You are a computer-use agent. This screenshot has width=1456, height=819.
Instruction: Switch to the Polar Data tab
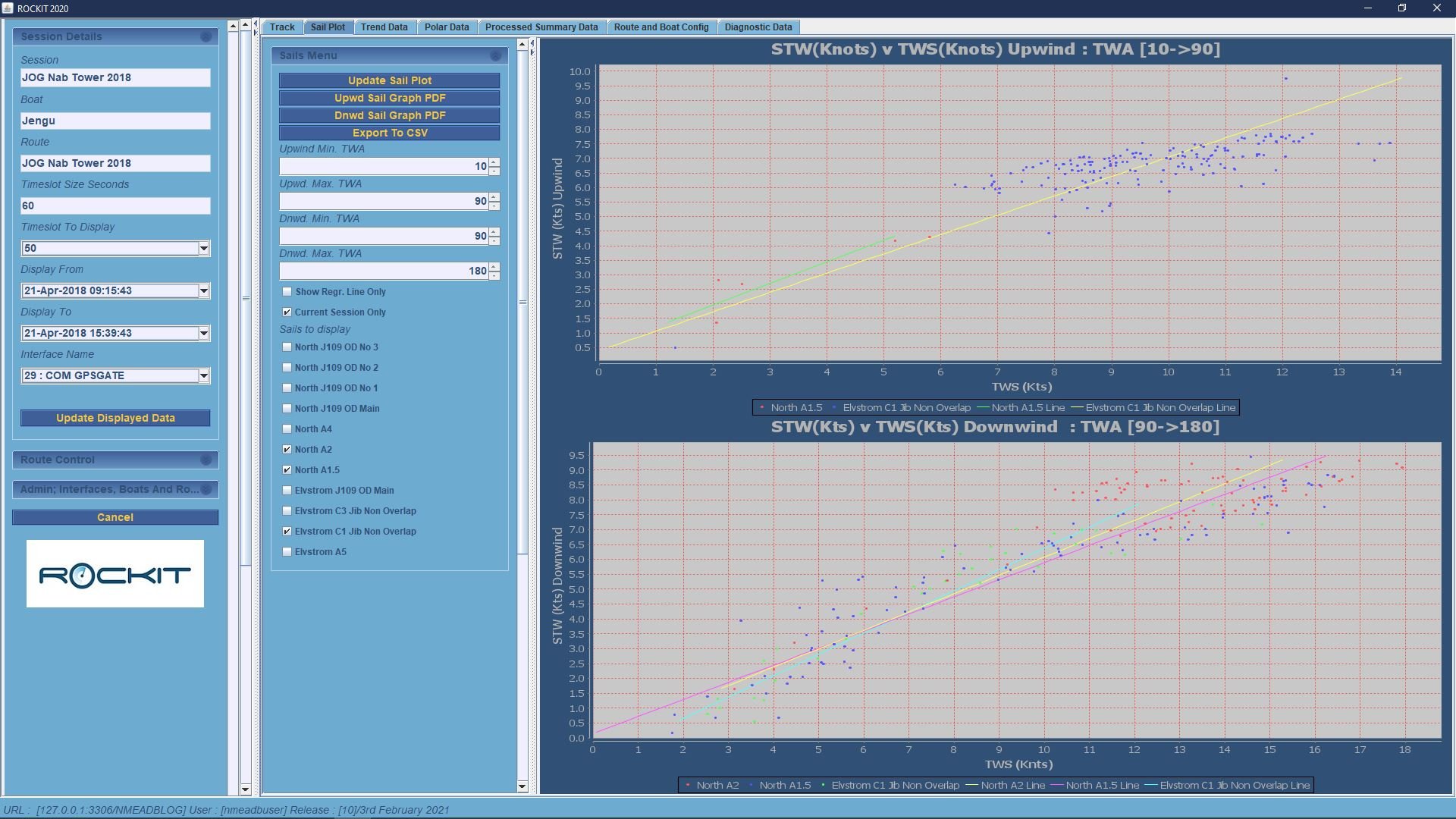tap(446, 27)
